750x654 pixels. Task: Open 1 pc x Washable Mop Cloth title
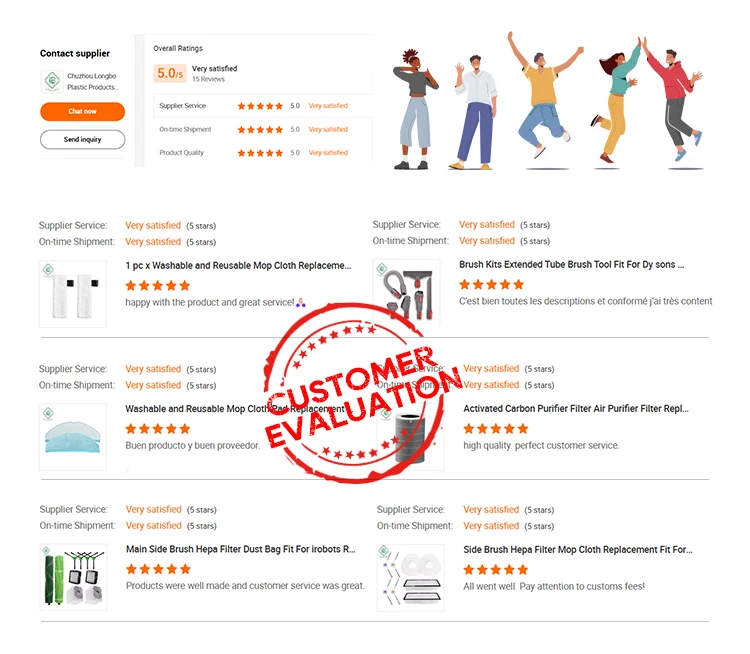click(238, 266)
